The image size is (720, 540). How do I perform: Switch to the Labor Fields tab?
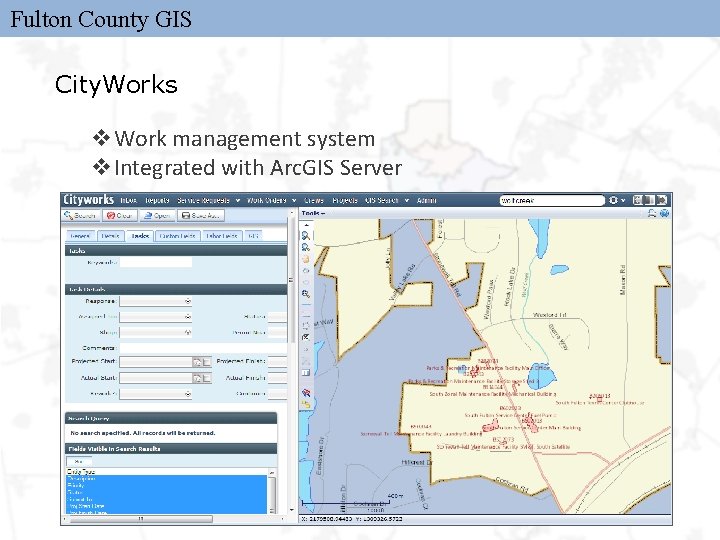222,236
